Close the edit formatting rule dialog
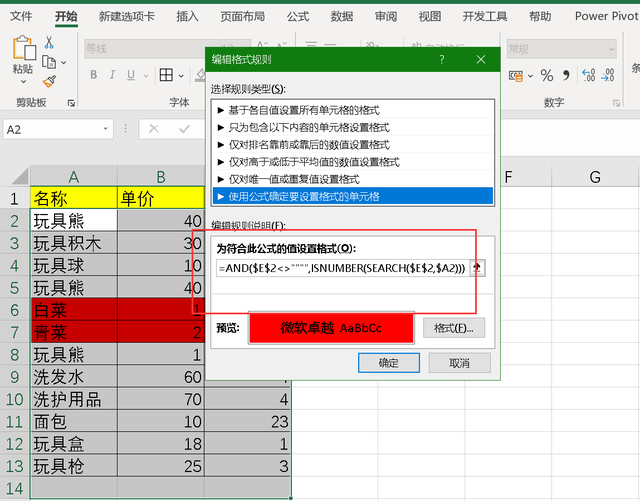The width and height of the screenshot is (640, 501). coord(481,60)
